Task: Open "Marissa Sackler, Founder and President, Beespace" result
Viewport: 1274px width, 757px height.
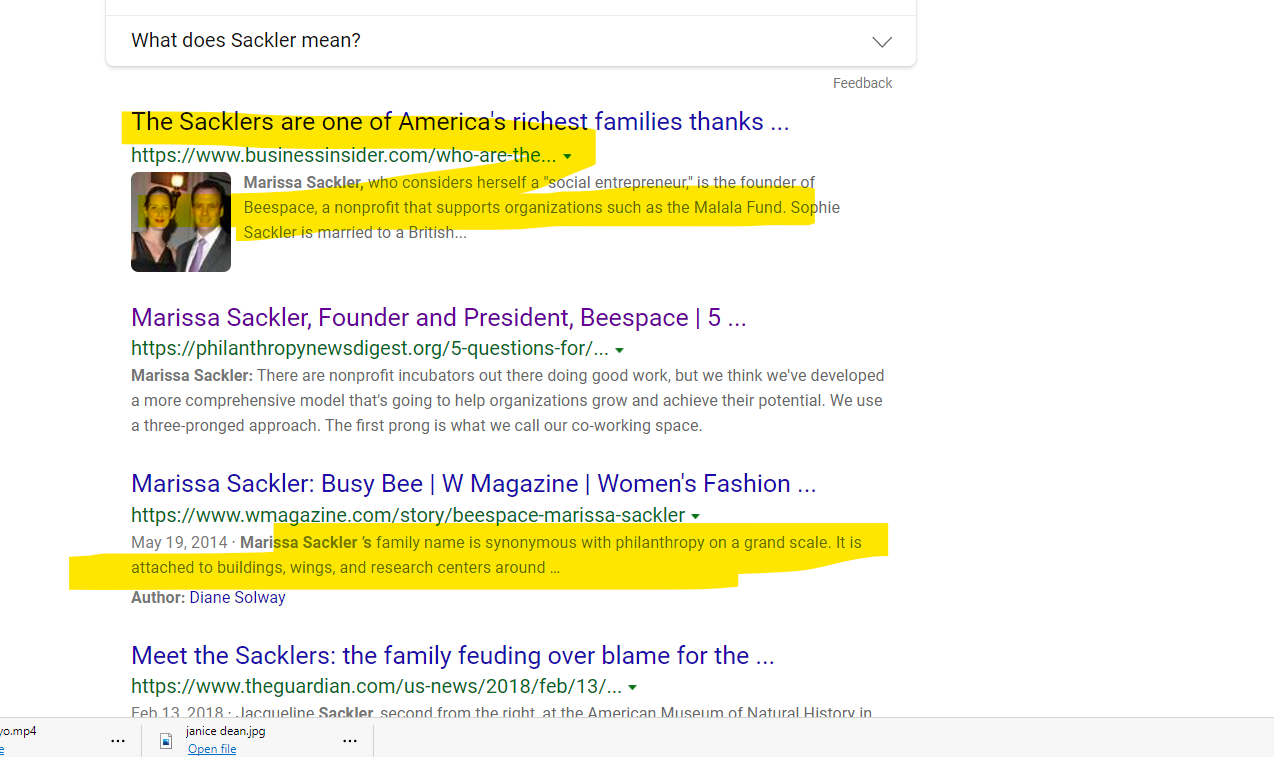Action: [439, 318]
